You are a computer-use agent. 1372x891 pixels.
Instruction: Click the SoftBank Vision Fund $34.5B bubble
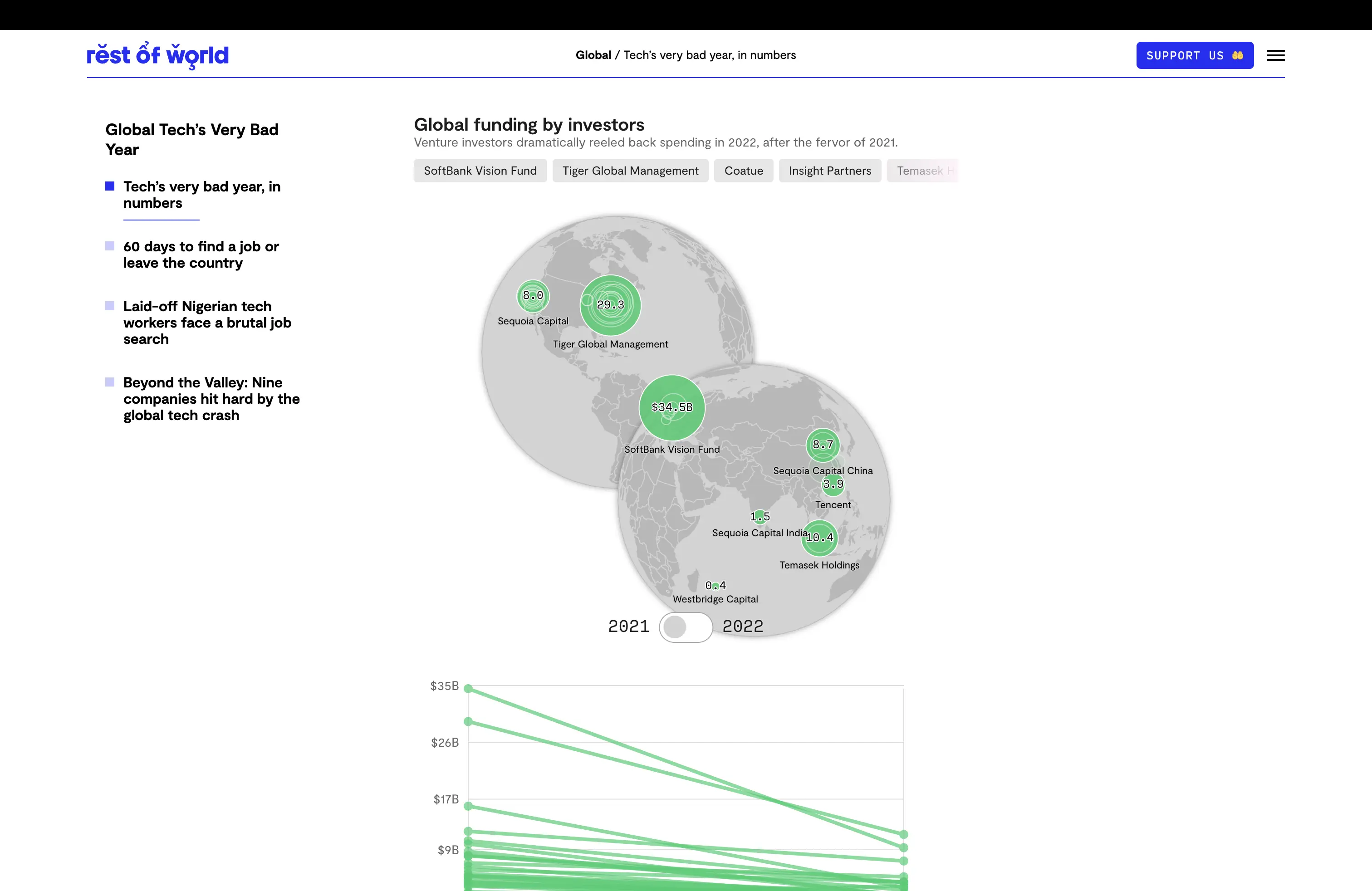[x=671, y=407]
